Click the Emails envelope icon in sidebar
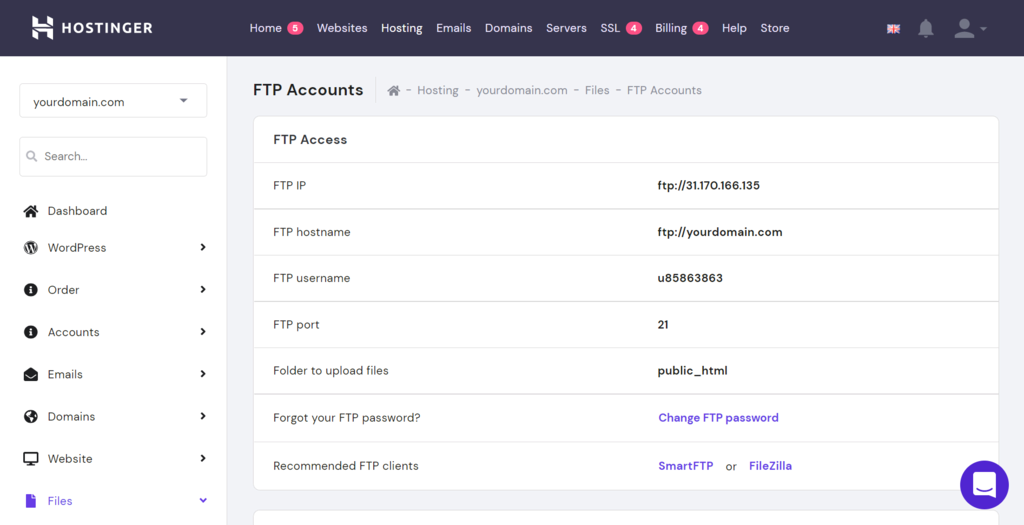Image resolution: width=1024 pixels, height=525 pixels. (31, 375)
